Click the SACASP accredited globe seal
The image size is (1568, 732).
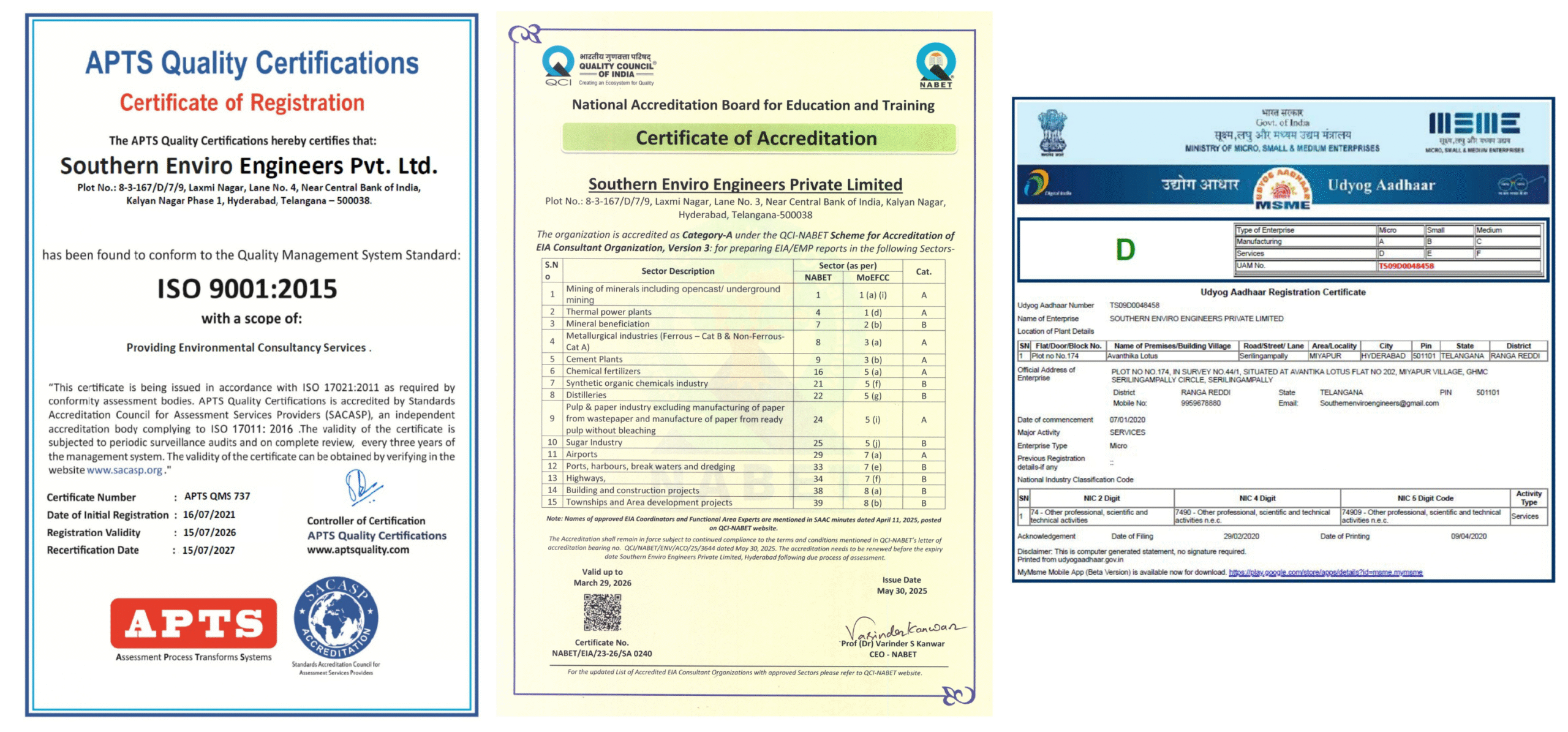pyautogui.click(x=336, y=617)
